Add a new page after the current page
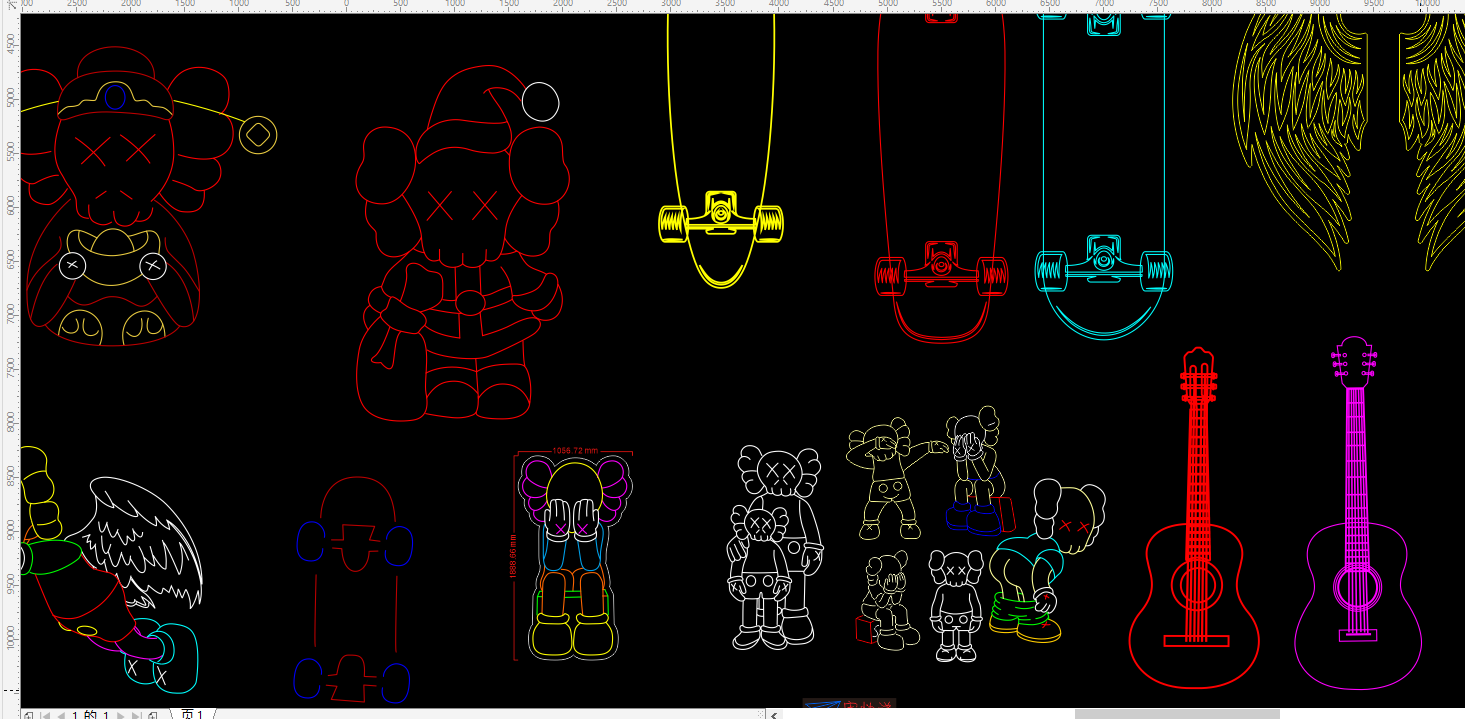Screen dimensions: 1465x719 pos(153,714)
